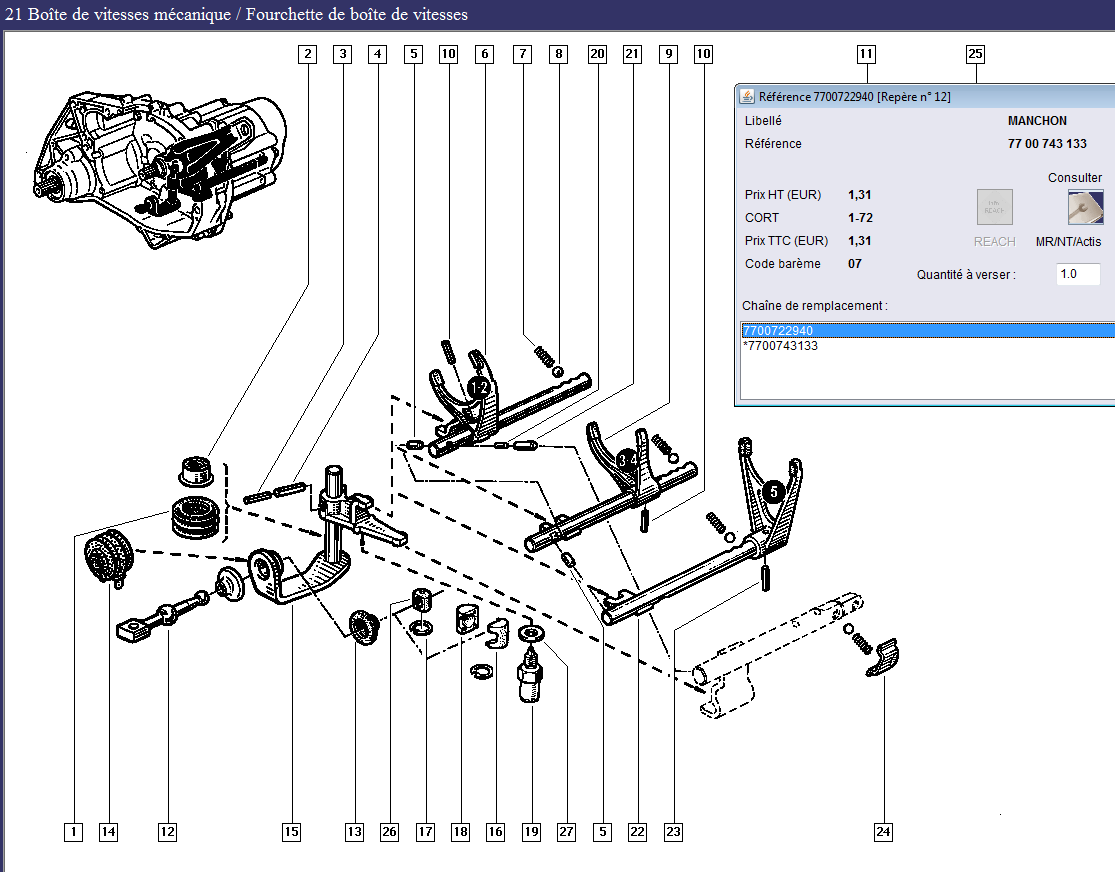
Task: Click the greyed REACH icon
Action: tap(994, 207)
